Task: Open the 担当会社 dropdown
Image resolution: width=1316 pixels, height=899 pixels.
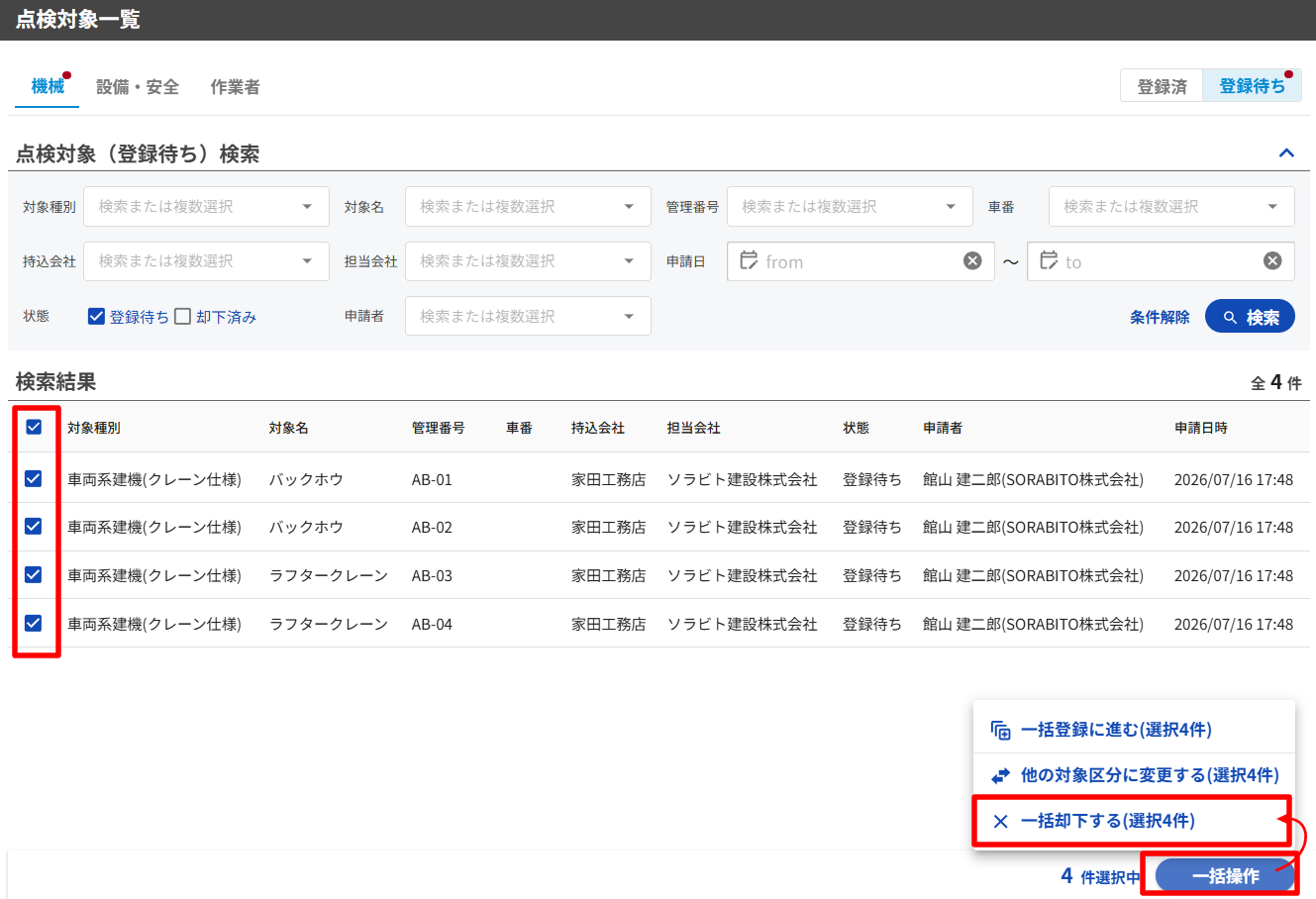Action: [528, 260]
